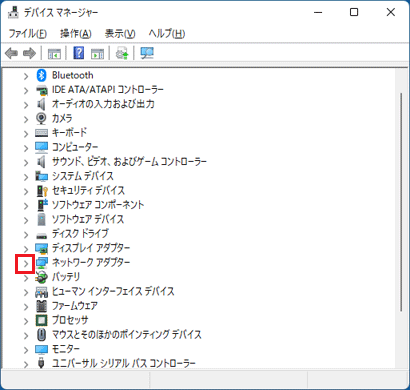
Task: Click the システム デバイス folder icon
Action: [41, 176]
